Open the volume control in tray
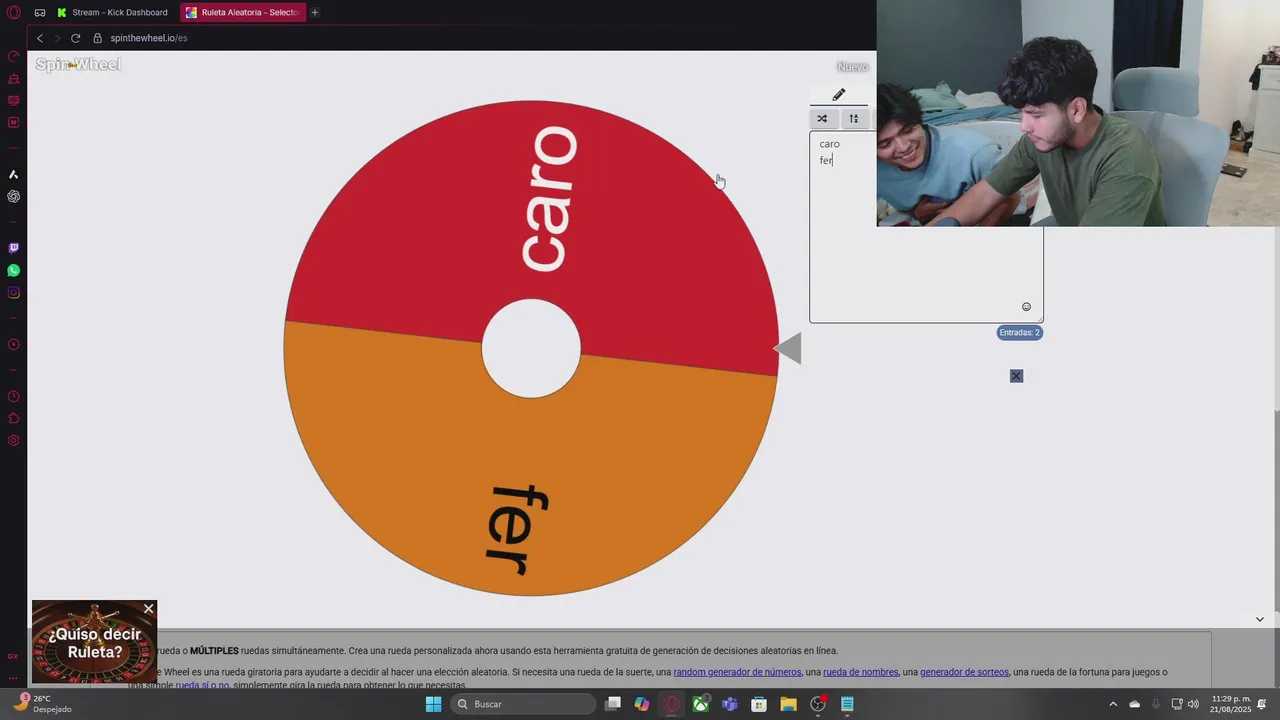1280x720 pixels. [1193, 704]
